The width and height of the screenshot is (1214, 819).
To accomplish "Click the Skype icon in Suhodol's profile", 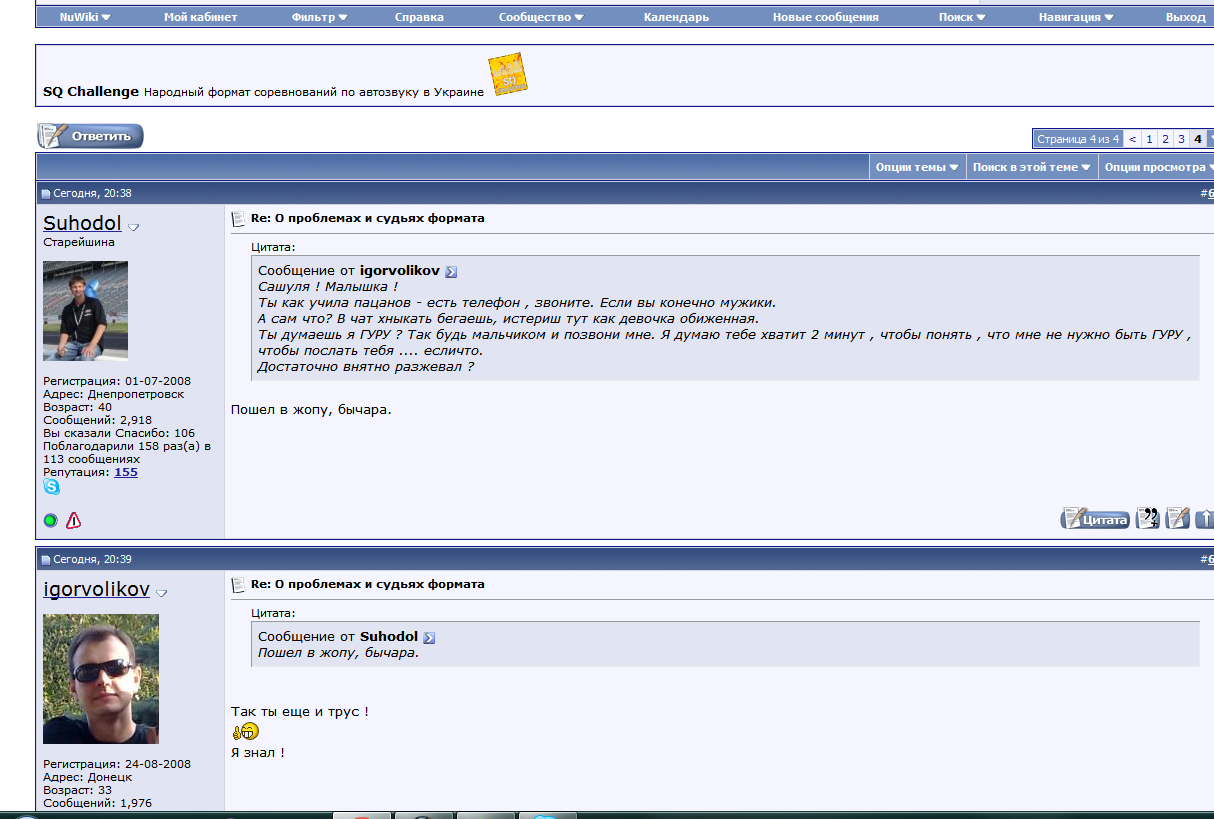I will pos(51,487).
